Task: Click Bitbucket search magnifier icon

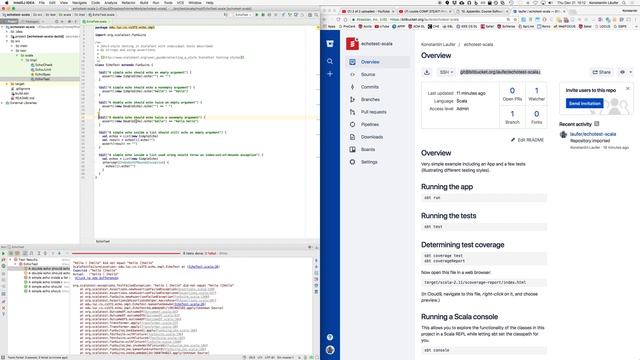Action: pyautogui.click(x=330, y=61)
